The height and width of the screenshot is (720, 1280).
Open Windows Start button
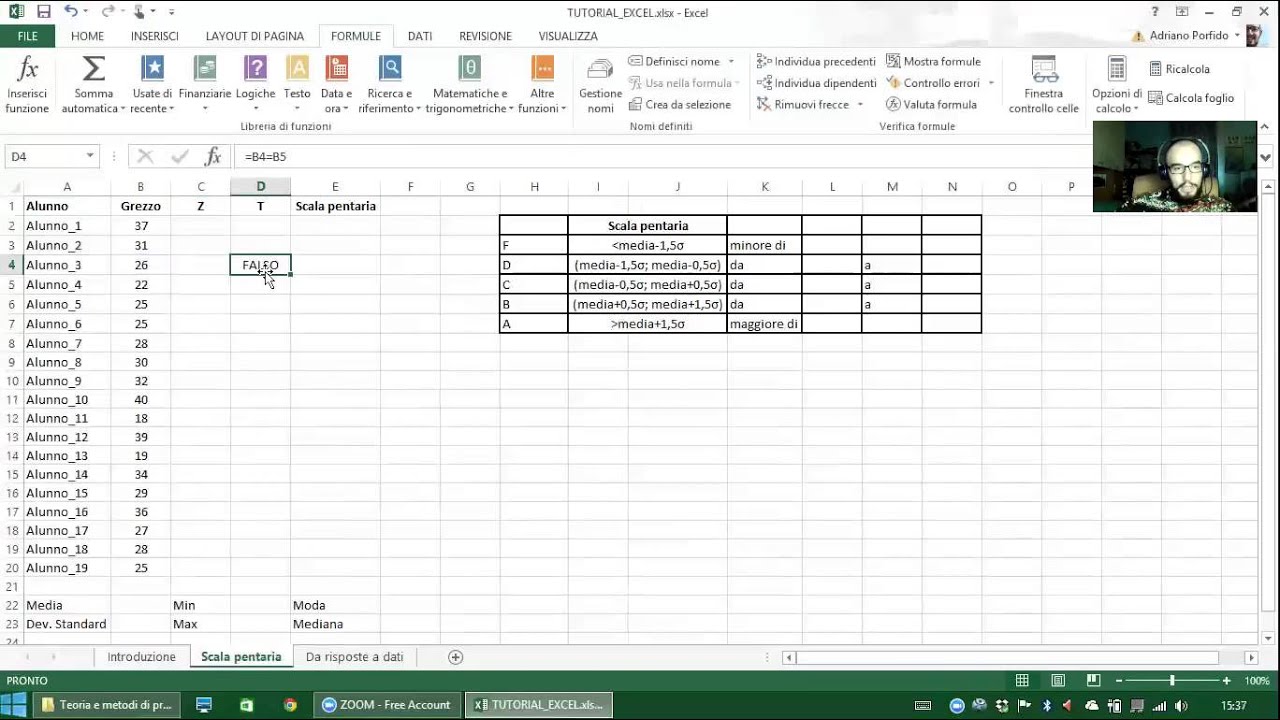(14, 705)
